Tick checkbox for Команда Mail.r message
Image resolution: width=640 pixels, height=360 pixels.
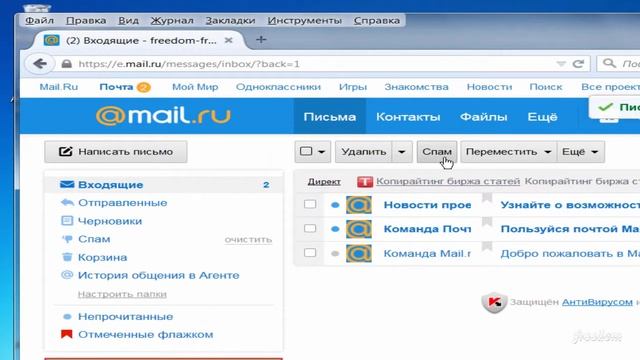pyautogui.click(x=310, y=253)
